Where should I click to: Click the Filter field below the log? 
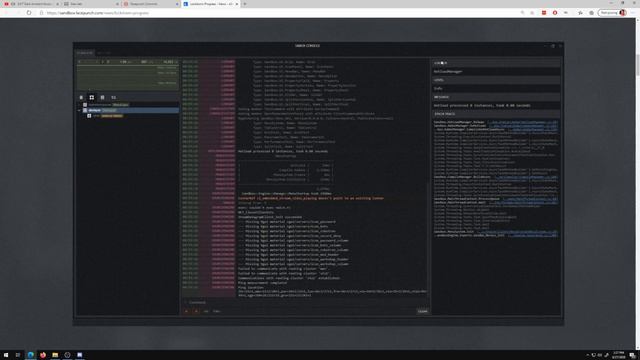(216, 311)
